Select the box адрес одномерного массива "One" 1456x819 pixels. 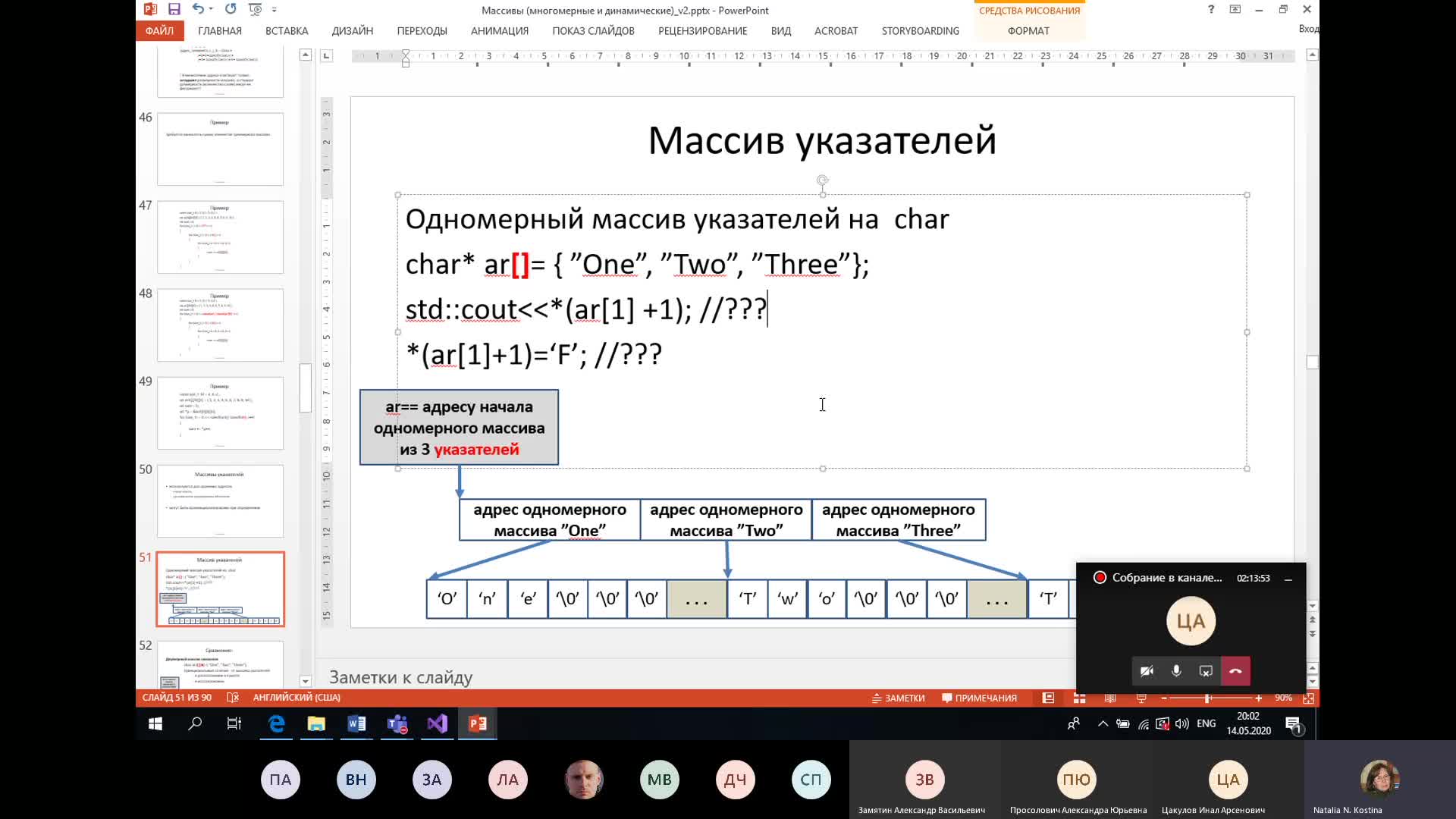(550, 519)
